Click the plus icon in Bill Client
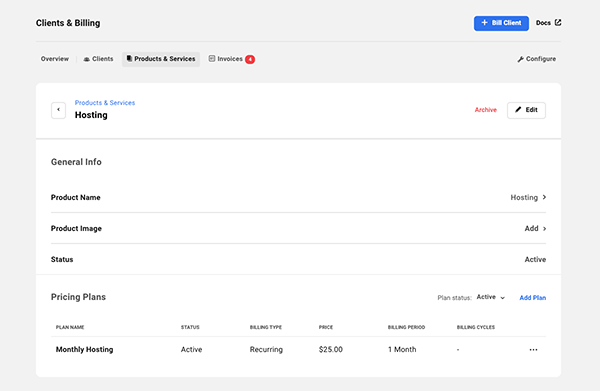This screenshot has width=600, height=391. coord(484,23)
